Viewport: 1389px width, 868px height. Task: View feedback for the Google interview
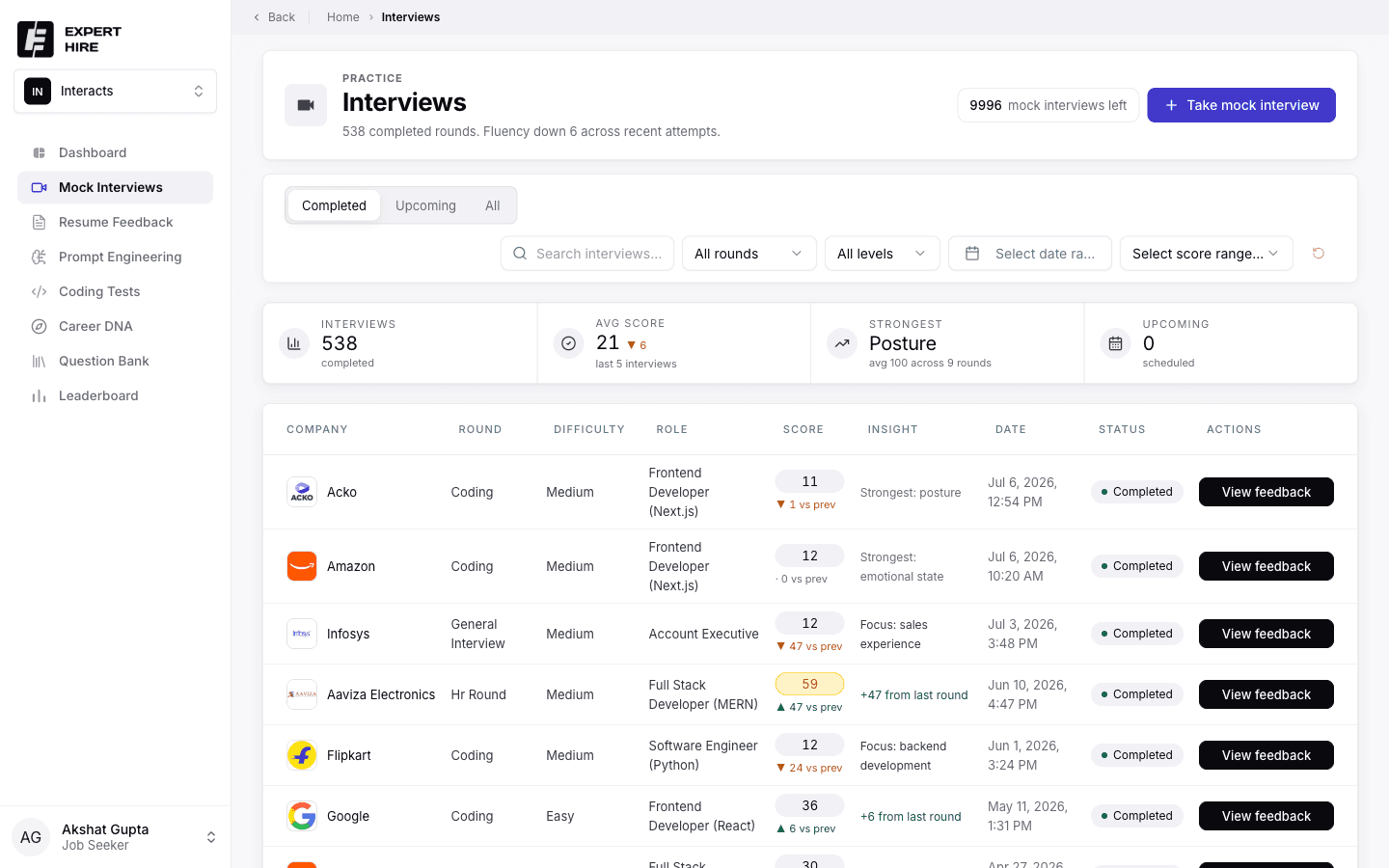click(x=1266, y=816)
